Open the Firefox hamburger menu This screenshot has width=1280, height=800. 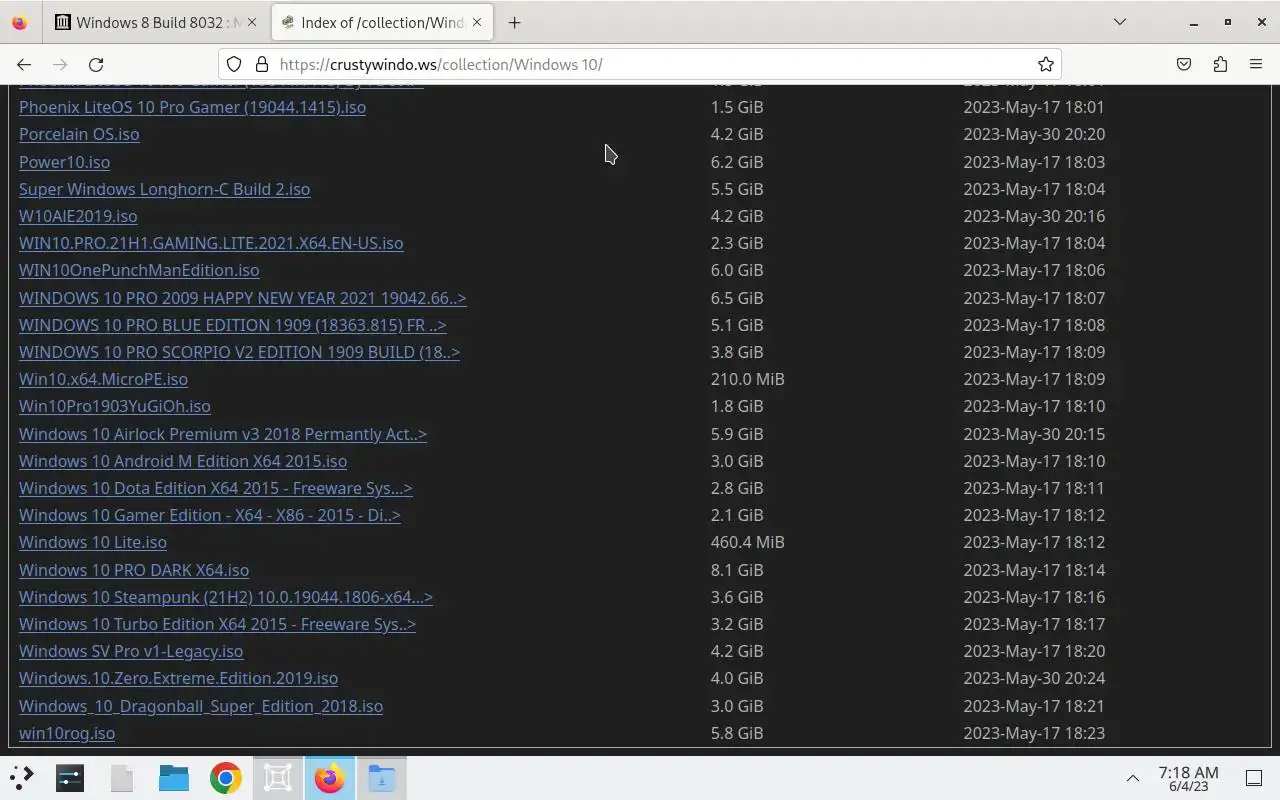(1256, 64)
